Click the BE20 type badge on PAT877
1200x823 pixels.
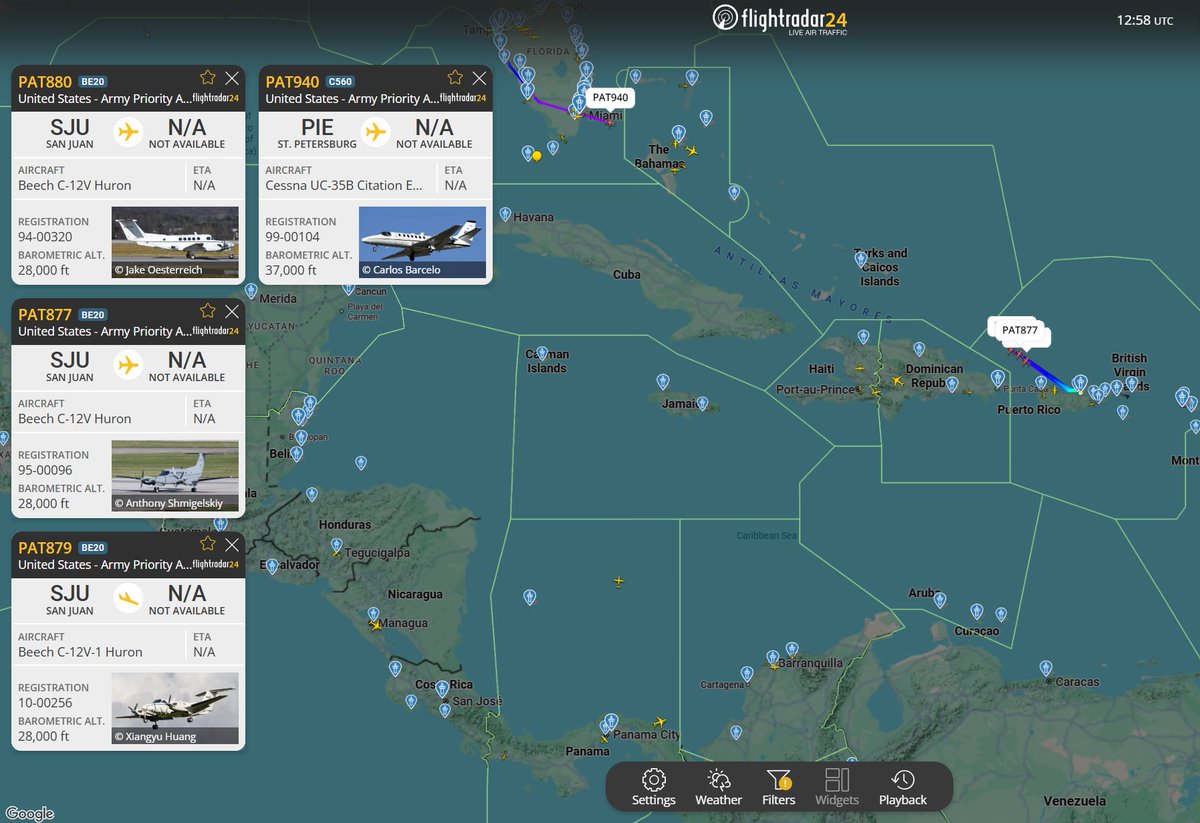click(x=93, y=314)
